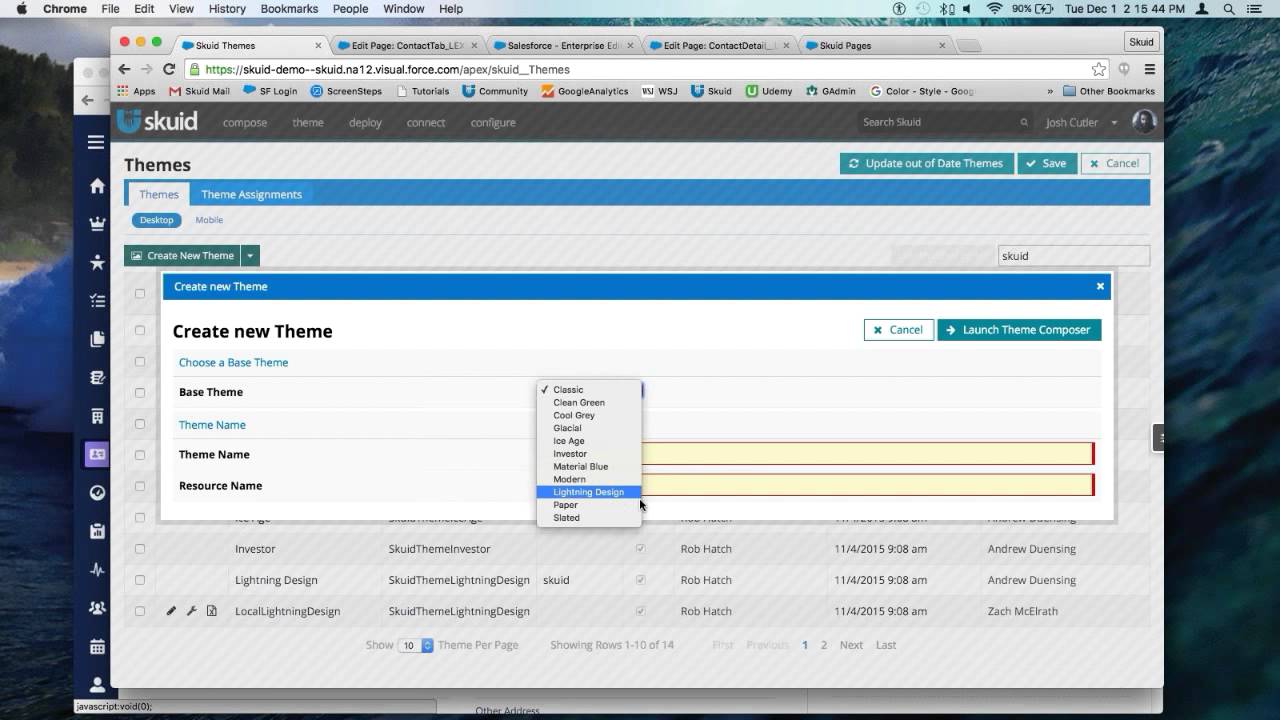Open the documents copy icon in sidebar

pos(97,339)
